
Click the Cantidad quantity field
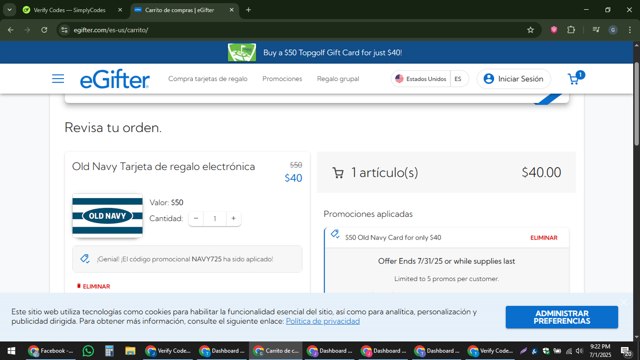pyautogui.click(x=215, y=218)
